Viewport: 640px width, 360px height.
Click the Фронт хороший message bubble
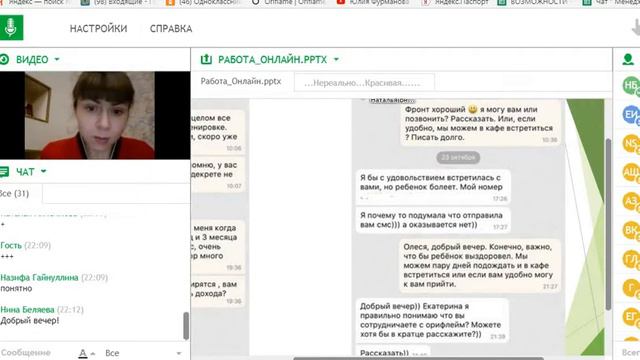click(x=480, y=123)
